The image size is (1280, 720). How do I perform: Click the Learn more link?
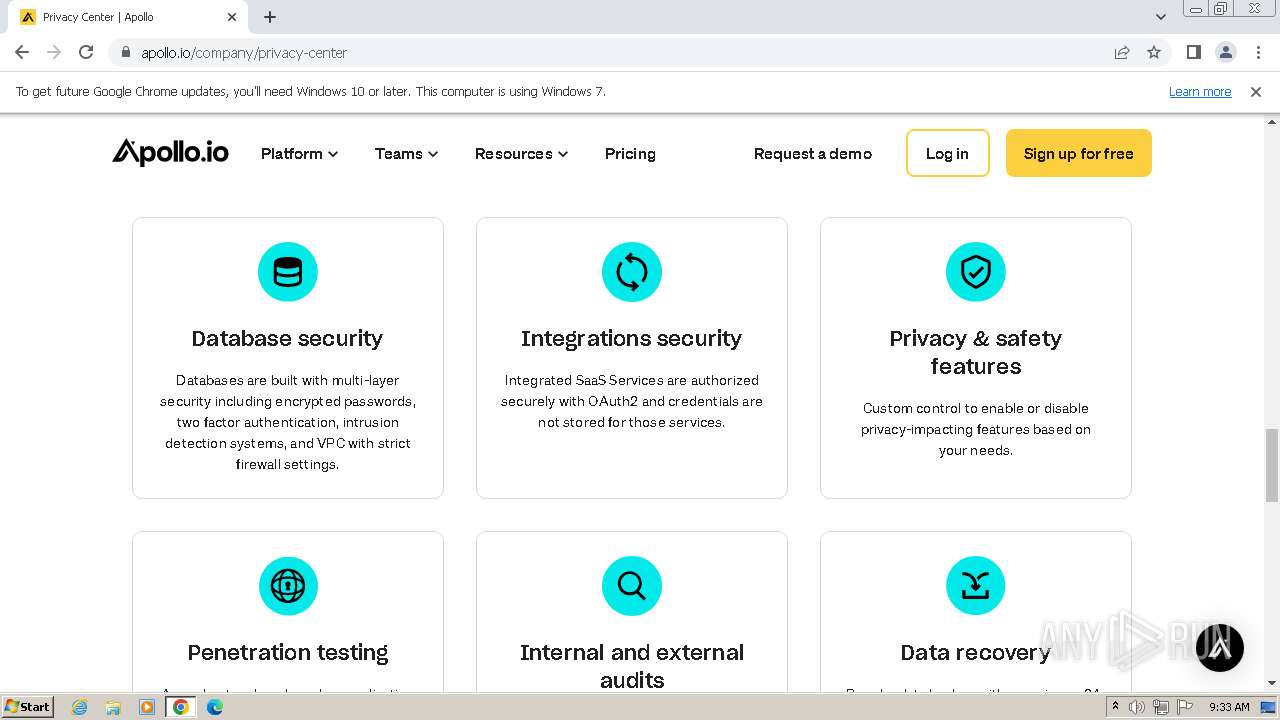tap(1200, 91)
